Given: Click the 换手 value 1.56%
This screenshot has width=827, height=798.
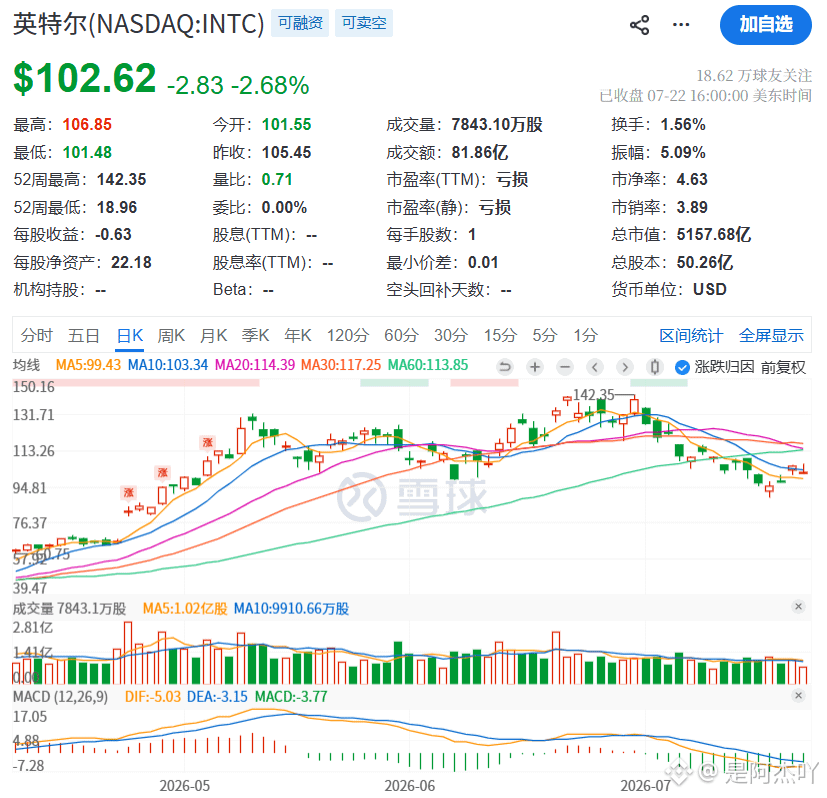Looking at the screenshot, I should (x=682, y=124).
